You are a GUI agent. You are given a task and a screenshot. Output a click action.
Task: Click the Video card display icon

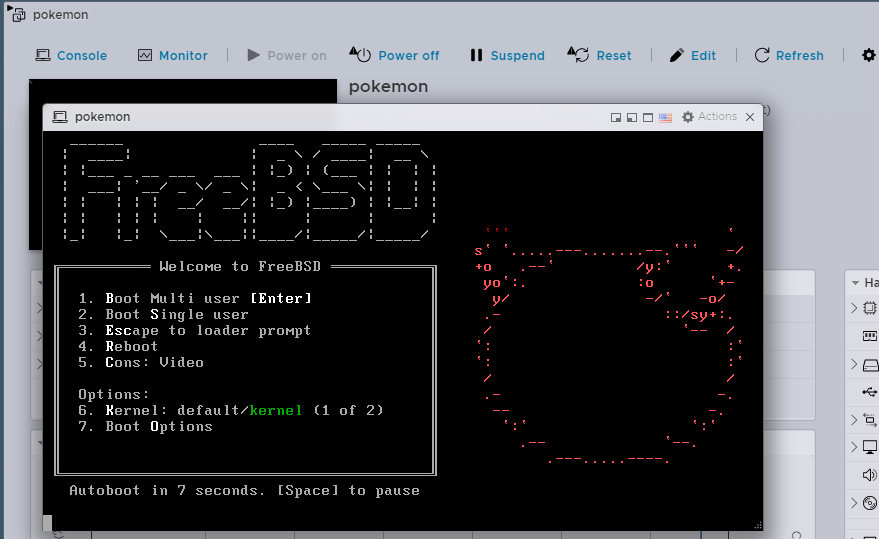click(x=870, y=447)
